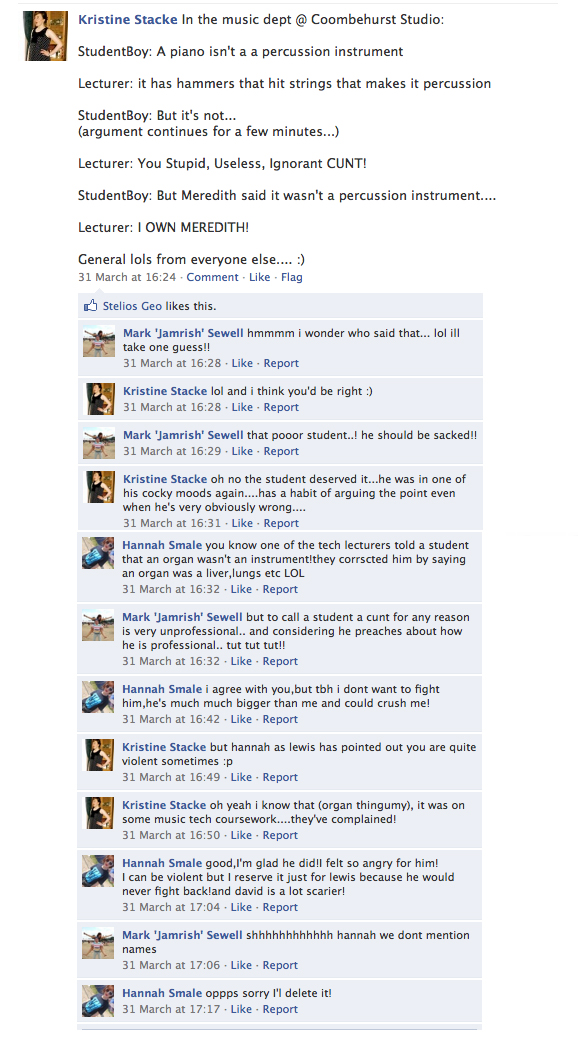Screen dimensions: 578x1047
Task: Like Kristine Stacke's comment at 16:49
Action: [241, 777]
